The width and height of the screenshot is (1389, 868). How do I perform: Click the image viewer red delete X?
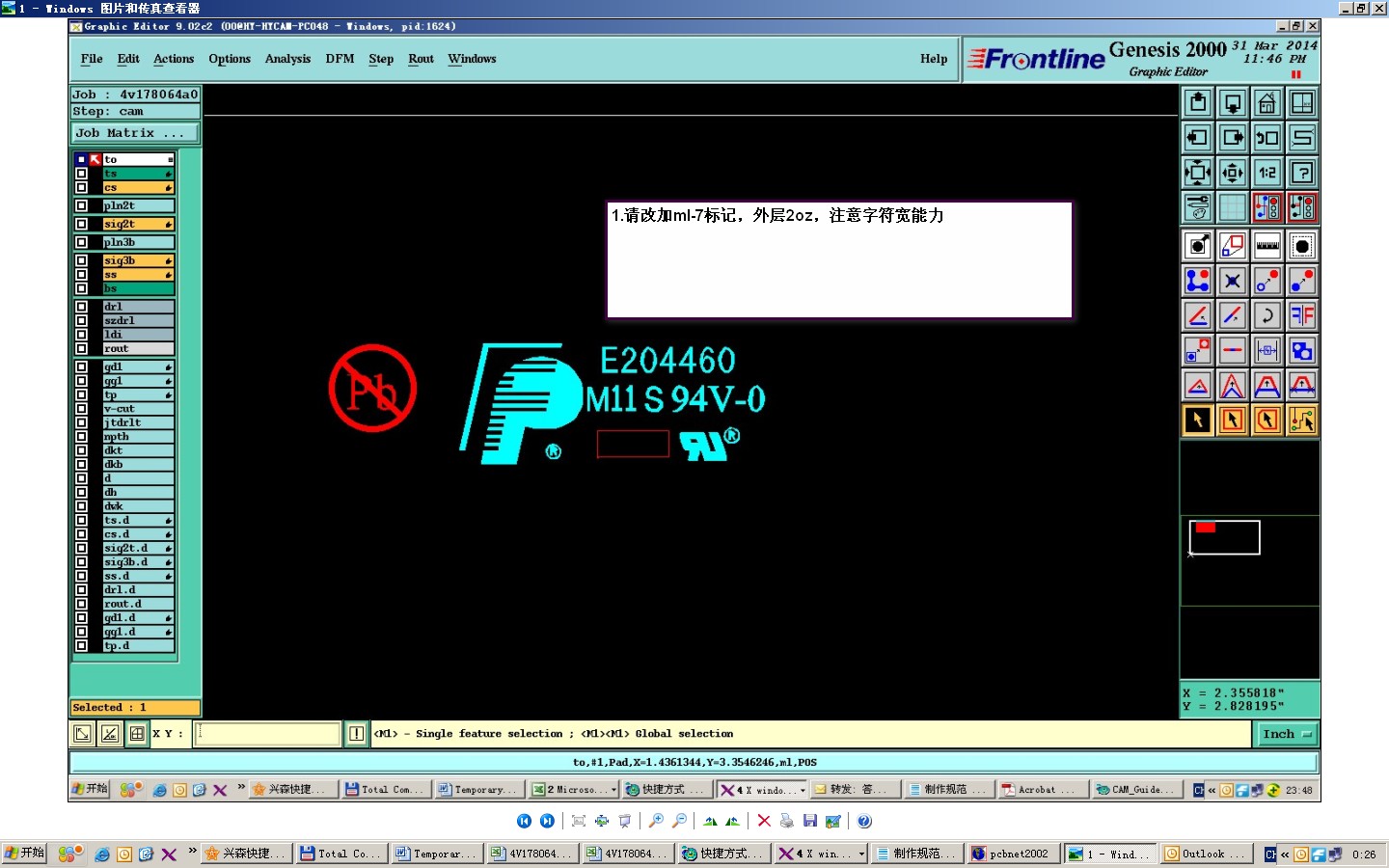[764, 821]
